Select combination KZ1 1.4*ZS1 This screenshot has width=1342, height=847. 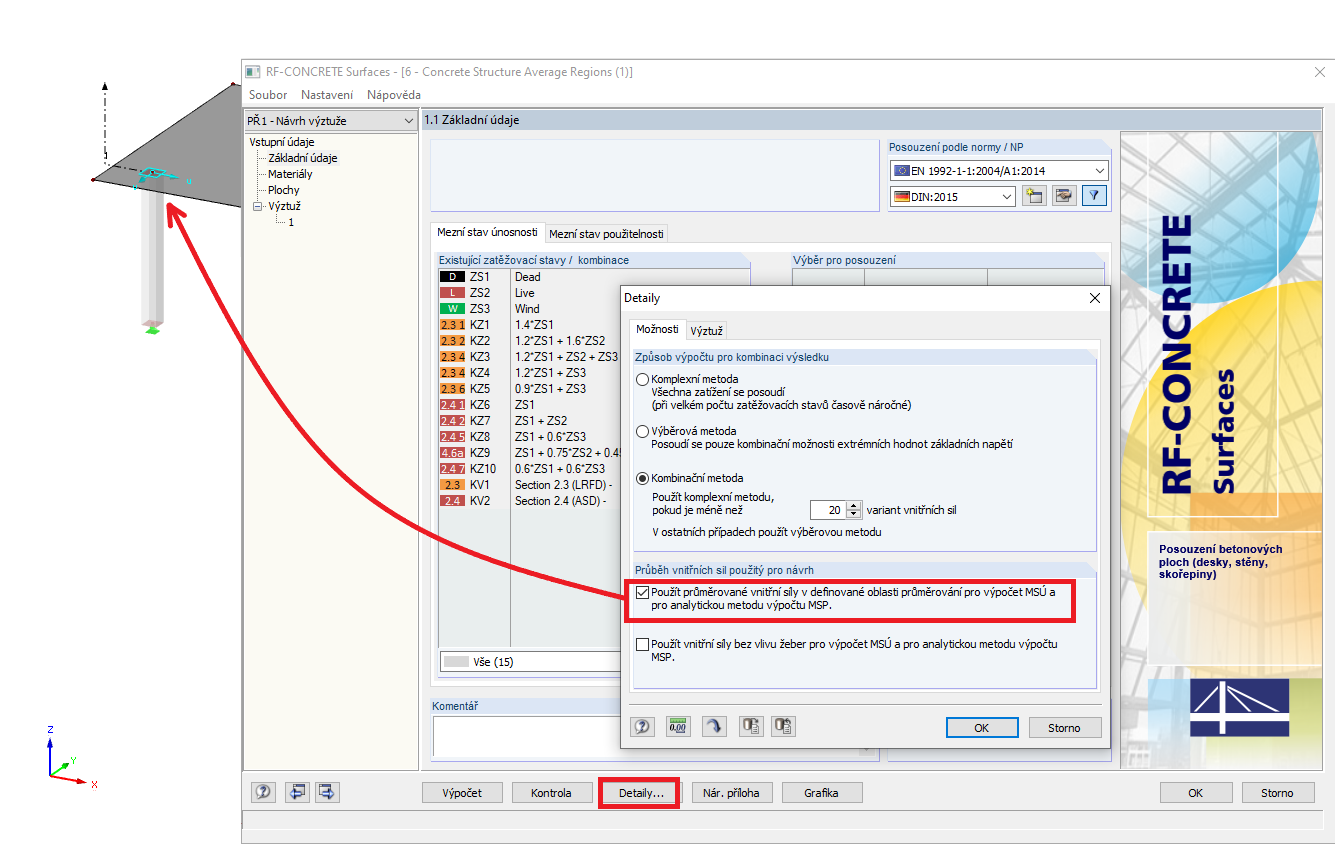(530, 325)
